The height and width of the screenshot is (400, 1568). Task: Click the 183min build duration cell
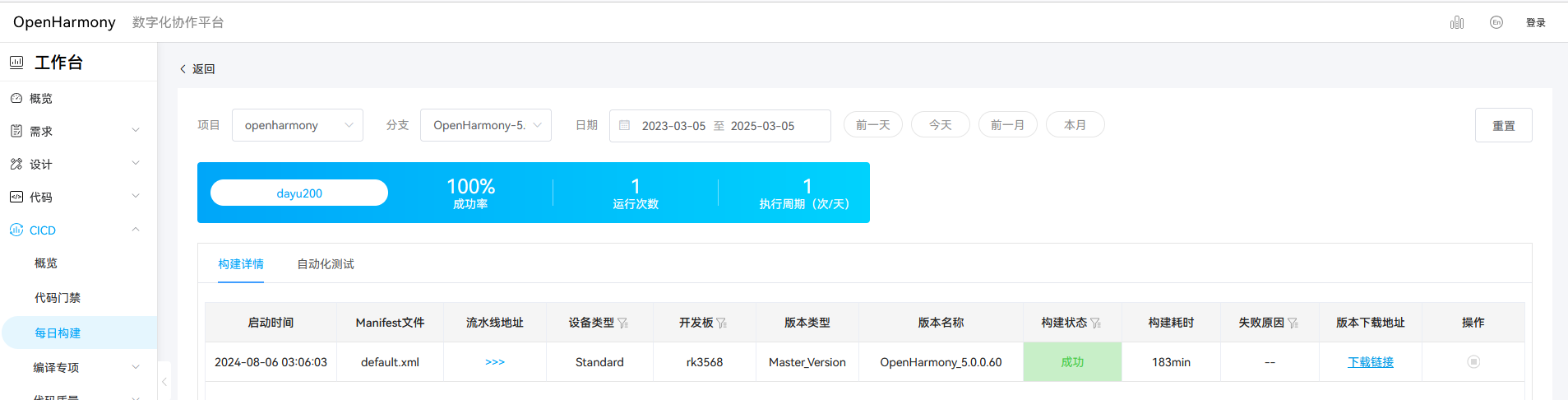pos(1171,362)
